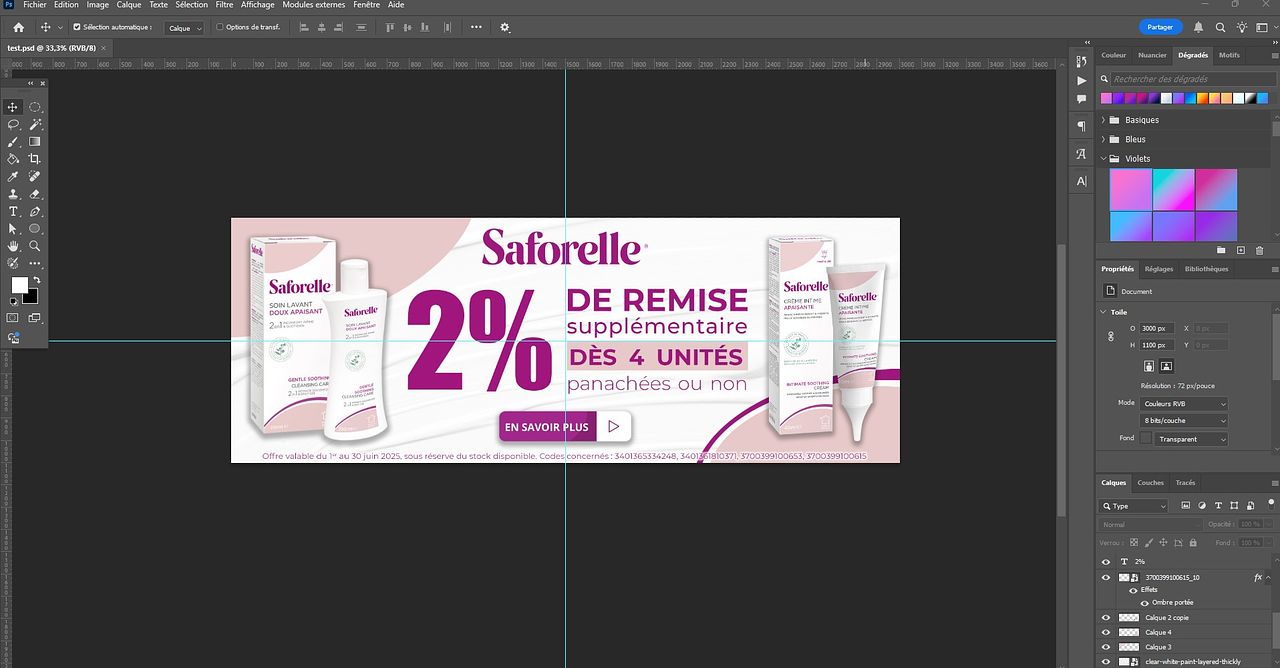1280x668 pixels.
Task: Select the Crop tool
Action: (x=35, y=159)
